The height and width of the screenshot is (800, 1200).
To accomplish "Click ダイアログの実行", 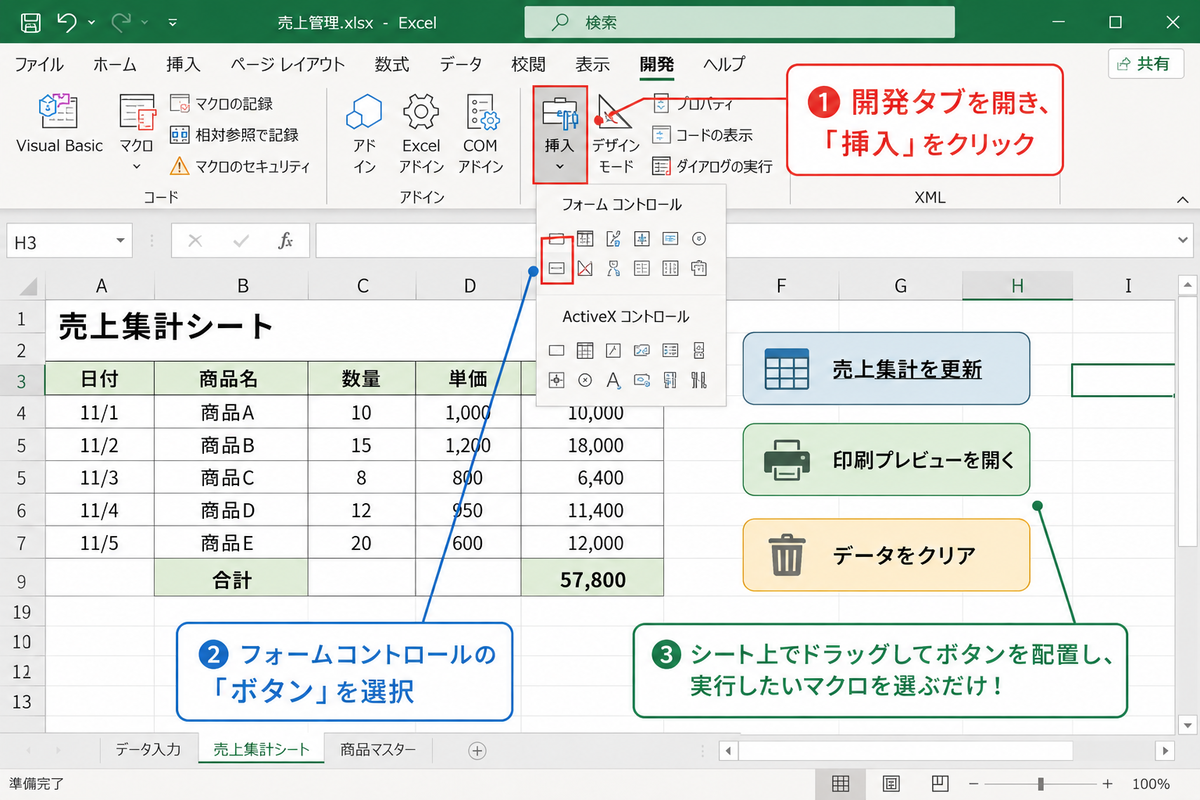I will pos(712,166).
